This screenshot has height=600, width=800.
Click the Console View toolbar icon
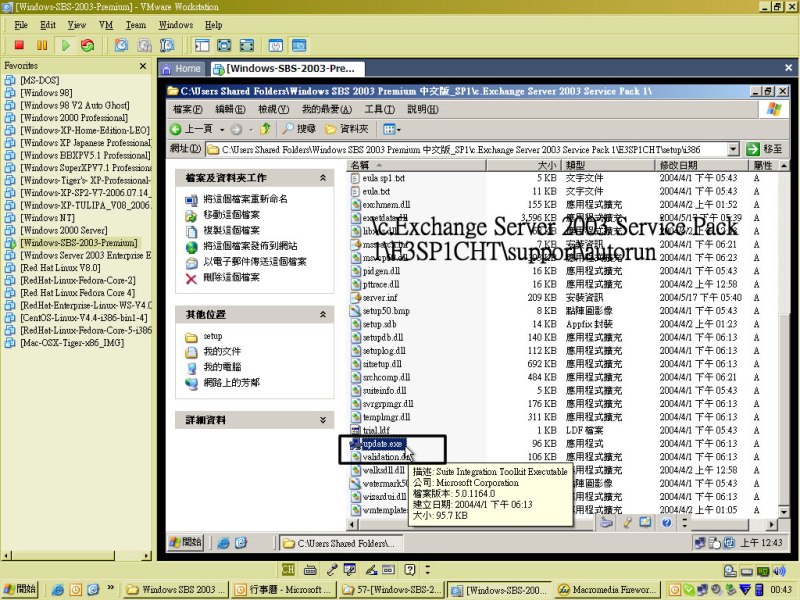click(299, 45)
